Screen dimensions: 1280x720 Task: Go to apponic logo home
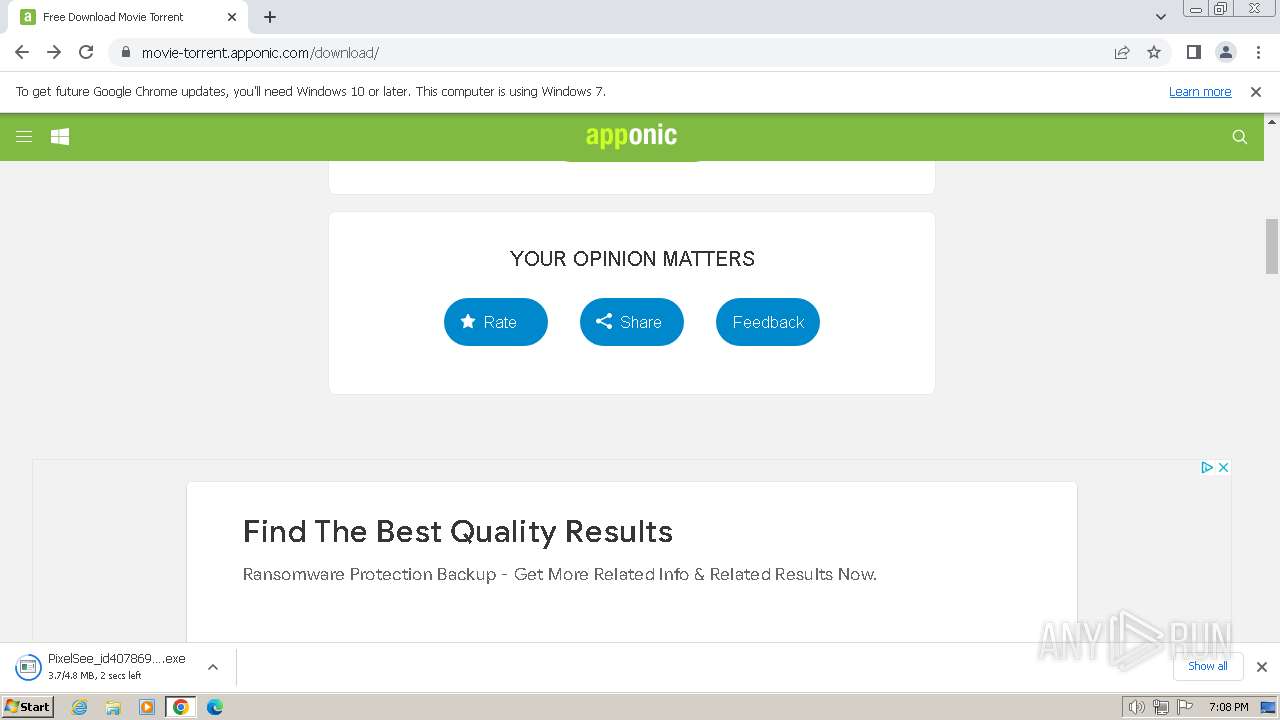pos(631,136)
